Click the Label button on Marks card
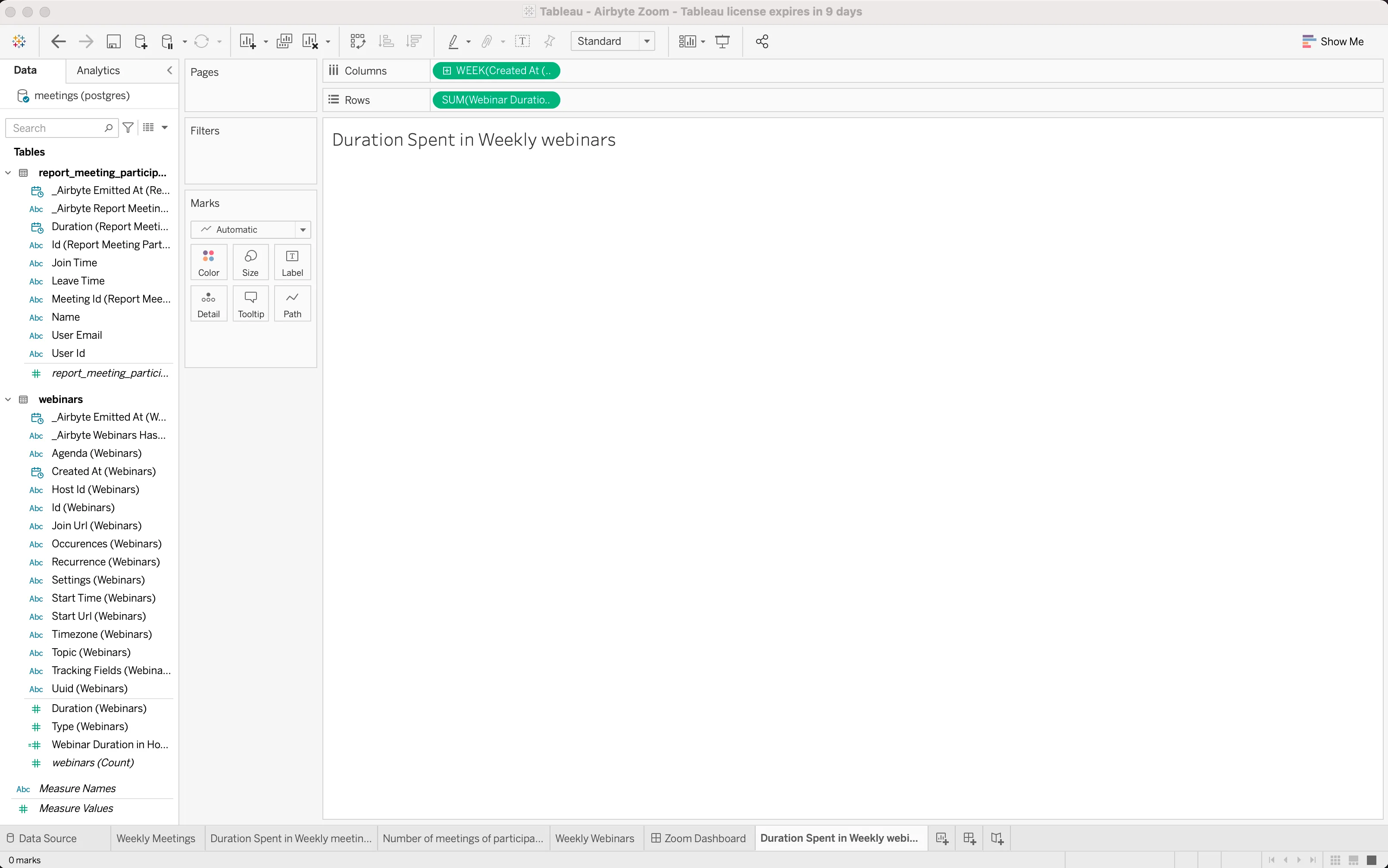The height and width of the screenshot is (868, 1388). 292,262
